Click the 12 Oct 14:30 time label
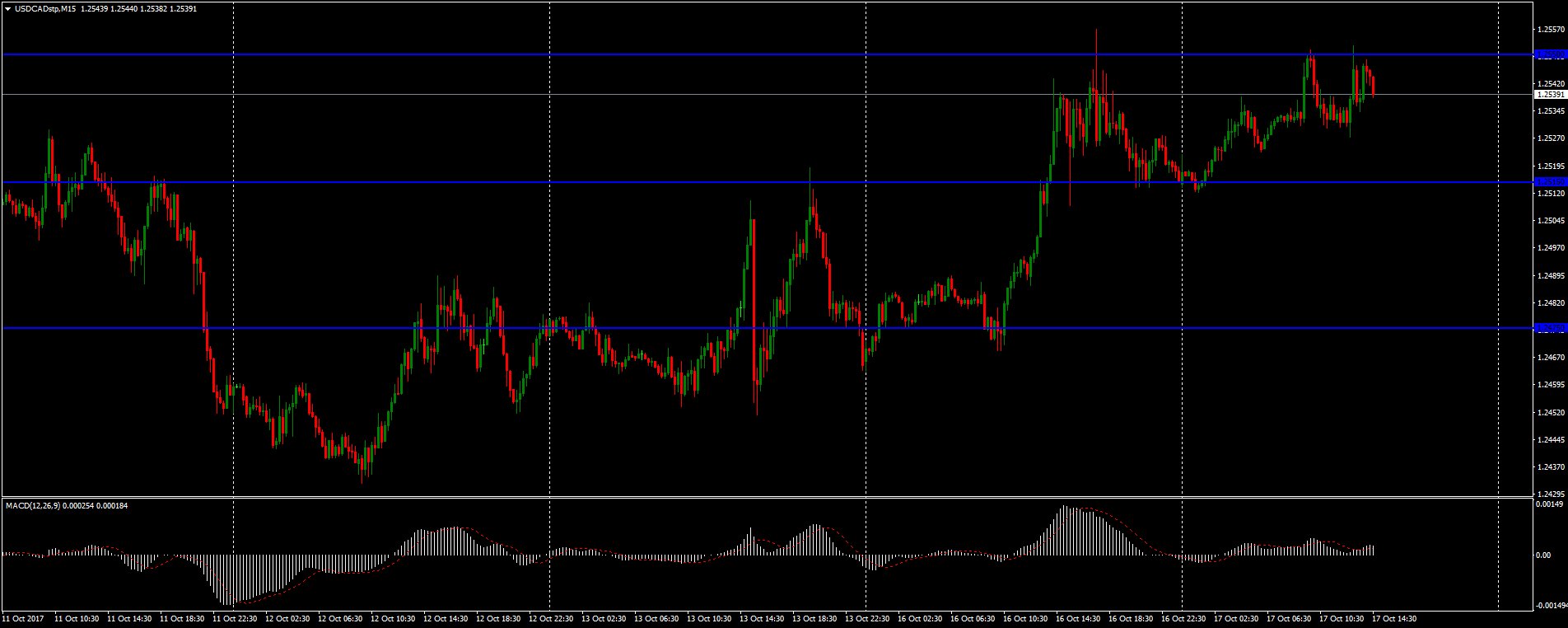The image size is (1568, 628). pos(446,618)
